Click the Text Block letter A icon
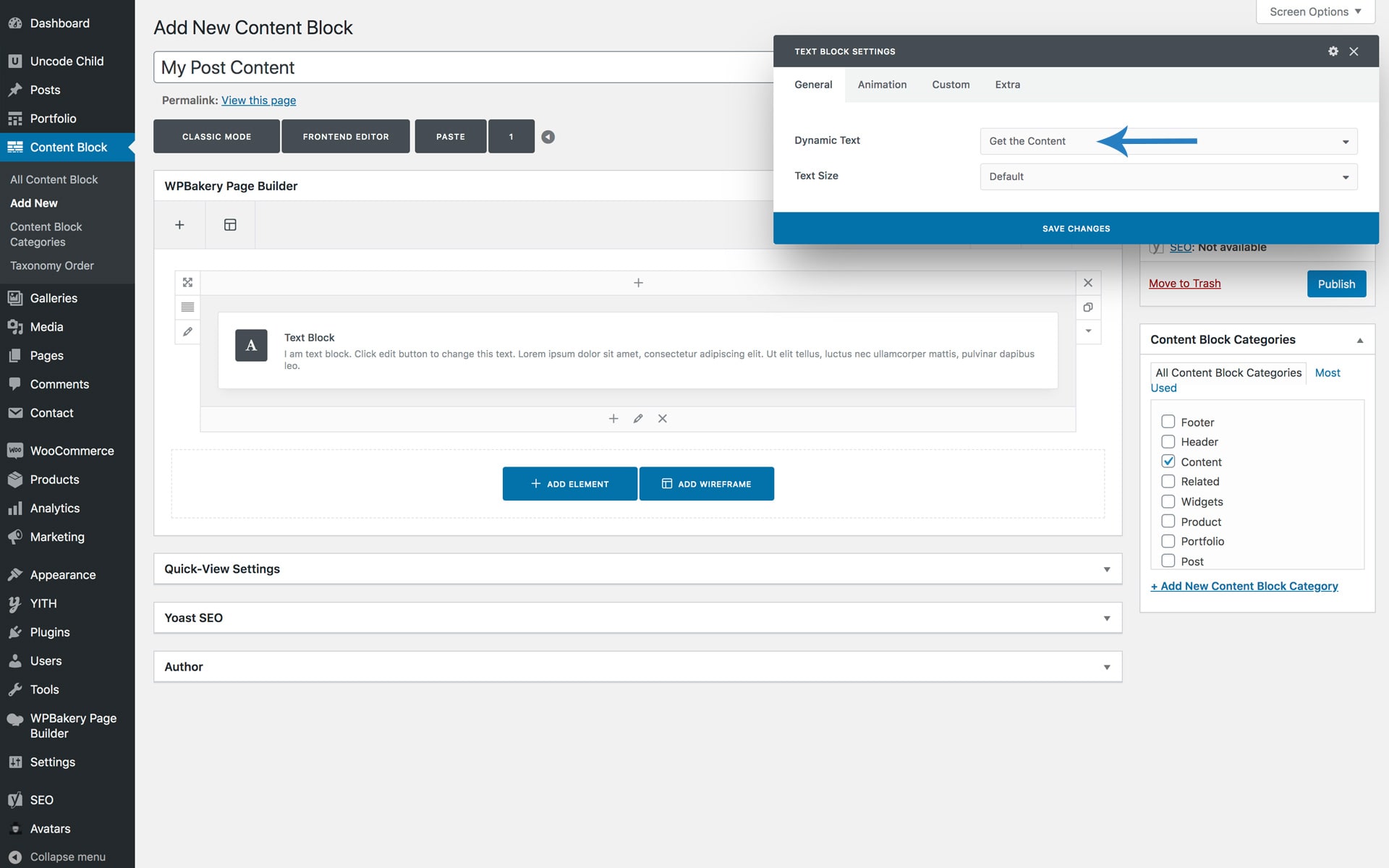This screenshot has height=868, width=1389. [x=251, y=346]
